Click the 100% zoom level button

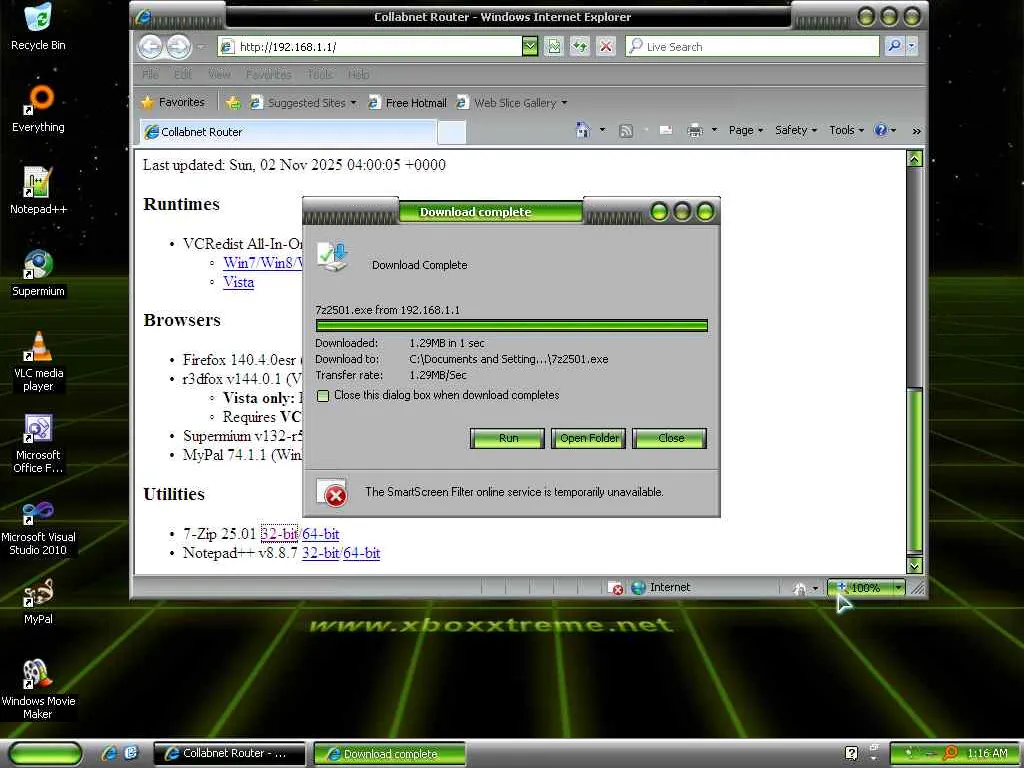click(x=859, y=588)
